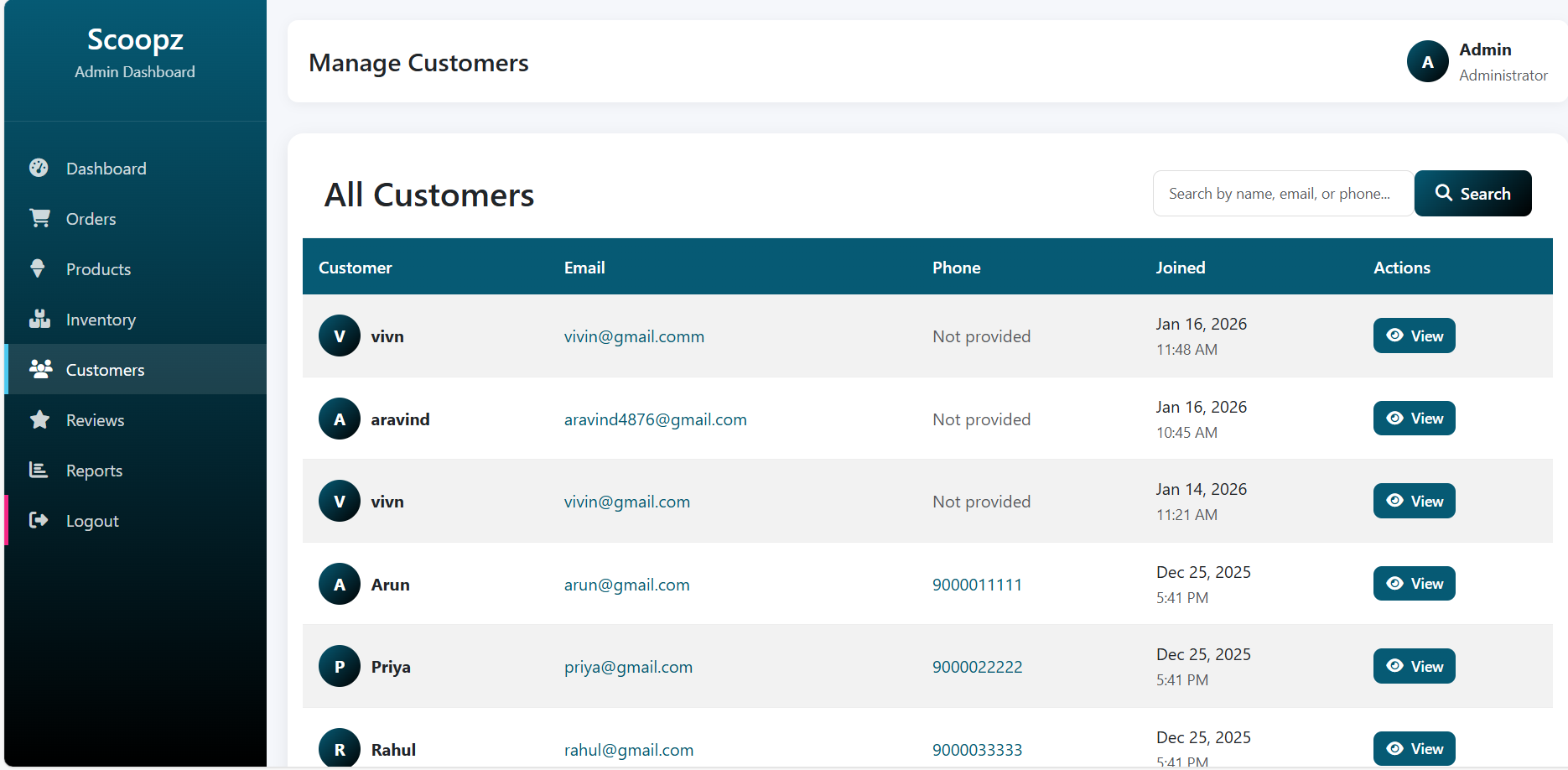Viewport: 1568px width, 770px height.
Task: Open the Inventory section
Action: coord(101,320)
